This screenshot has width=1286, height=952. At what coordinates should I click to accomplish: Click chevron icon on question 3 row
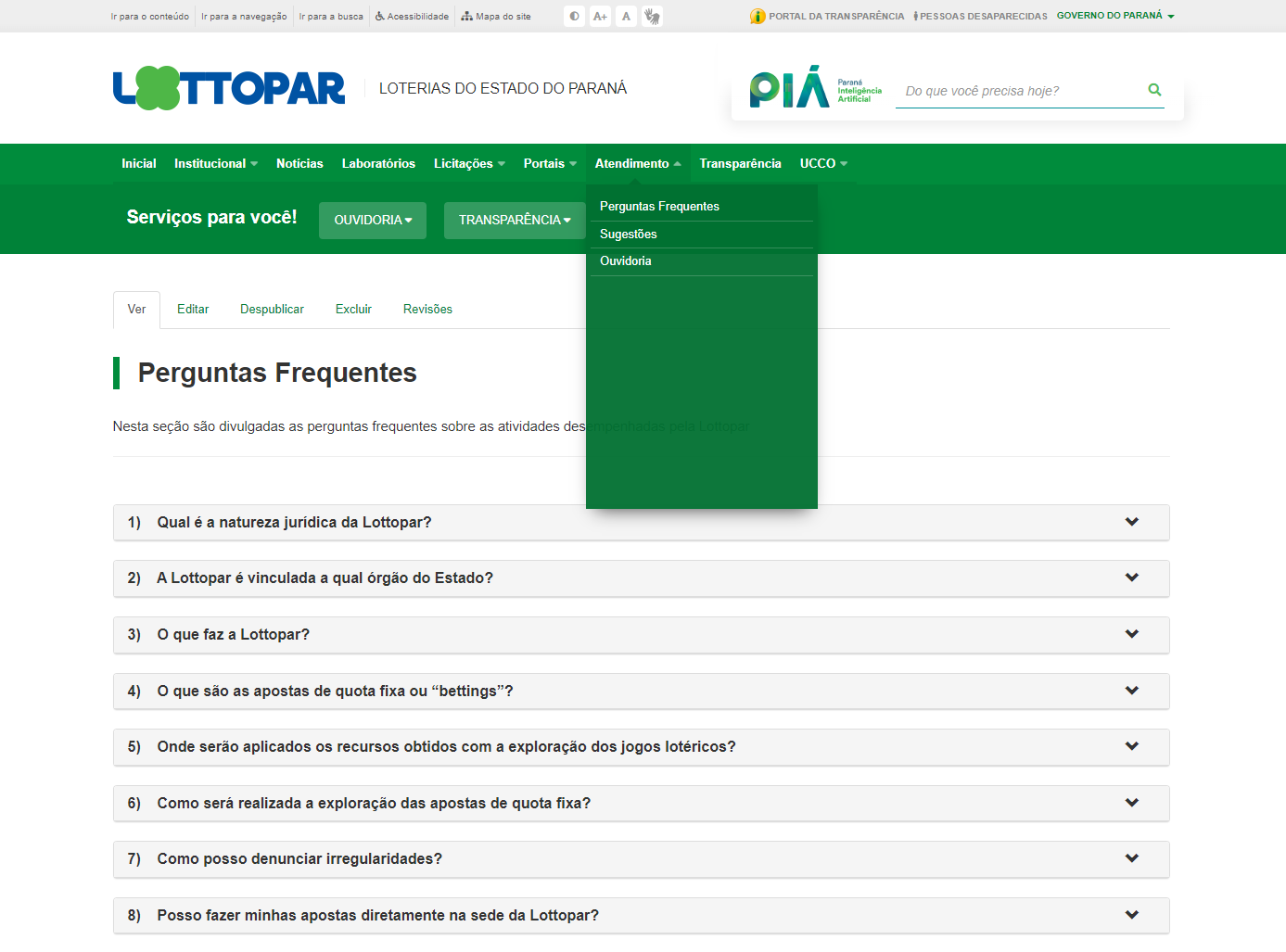(x=1132, y=634)
